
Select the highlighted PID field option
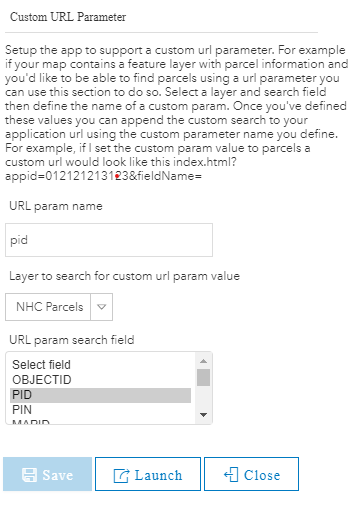tap(100, 395)
